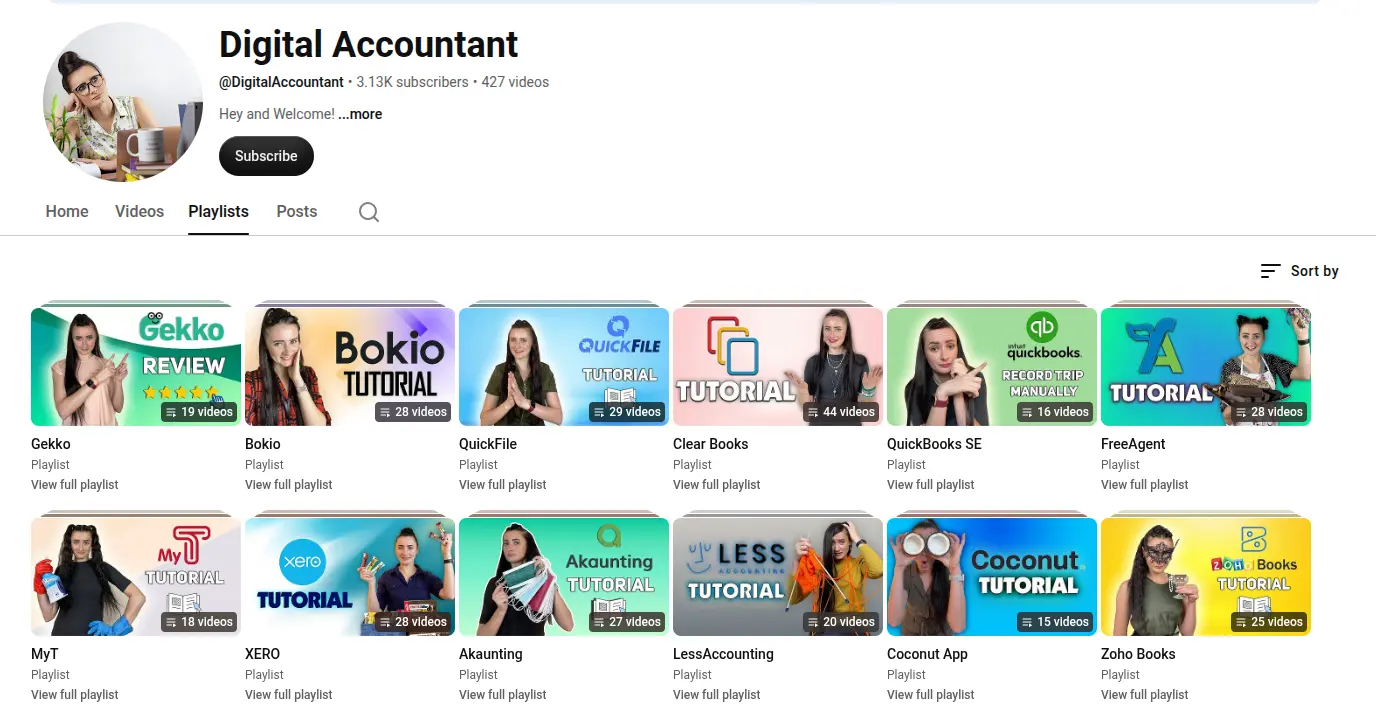
Task: Open the Gekko playlist thumbnail
Action: point(136,367)
